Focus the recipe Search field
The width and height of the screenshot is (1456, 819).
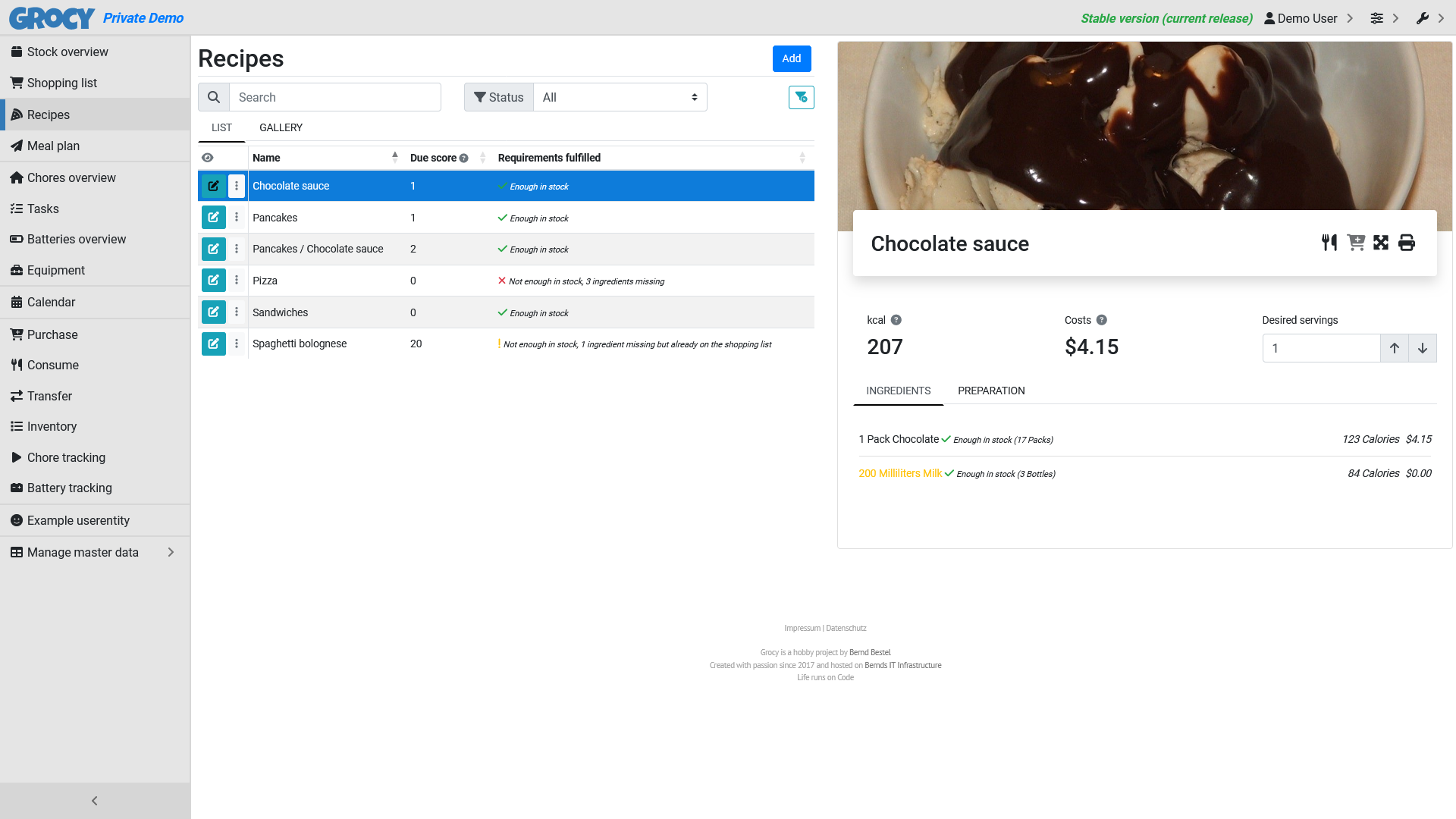click(335, 97)
